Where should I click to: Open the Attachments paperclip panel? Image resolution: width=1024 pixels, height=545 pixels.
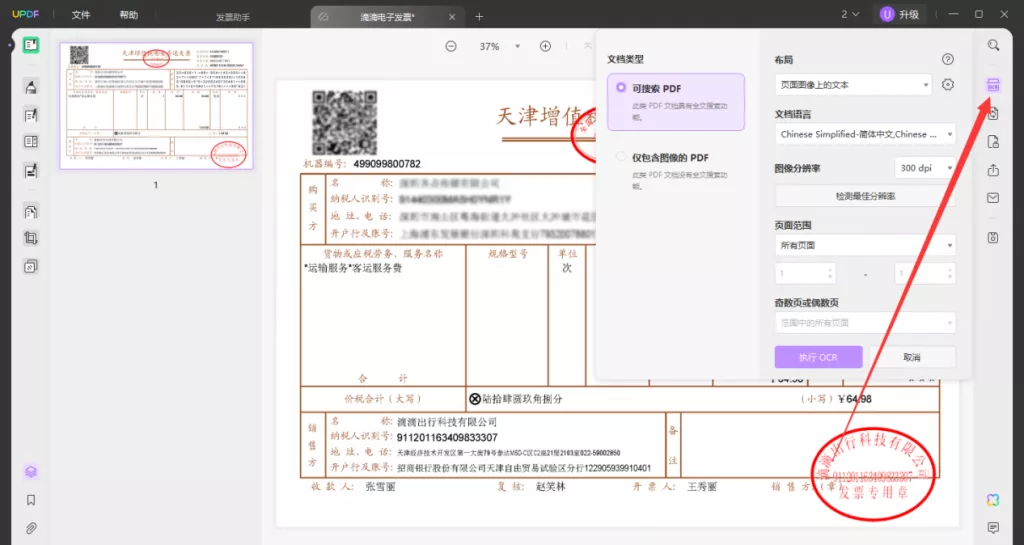point(31,528)
